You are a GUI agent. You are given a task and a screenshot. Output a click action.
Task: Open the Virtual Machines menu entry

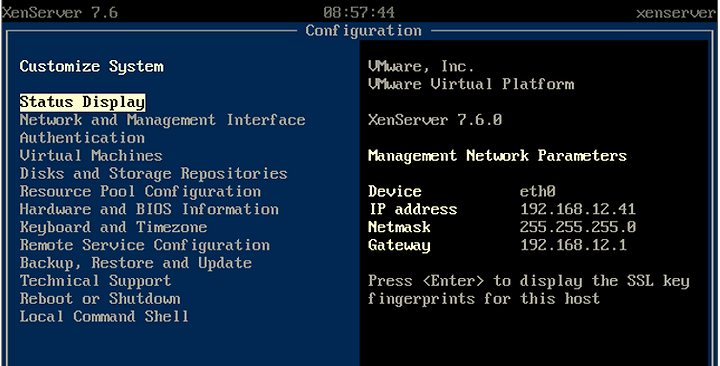click(91, 156)
